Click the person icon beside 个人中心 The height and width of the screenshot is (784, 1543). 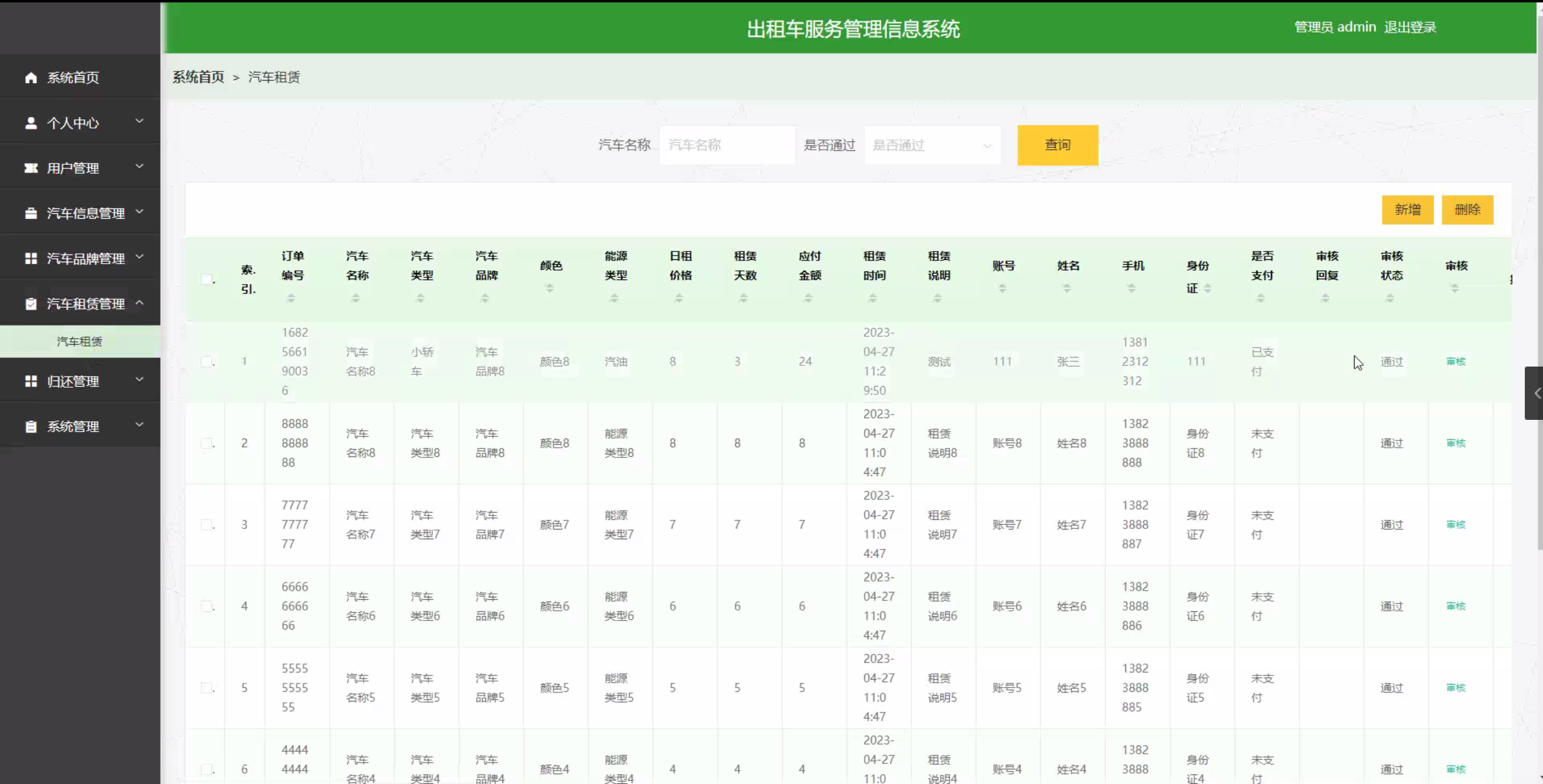point(31,123)
